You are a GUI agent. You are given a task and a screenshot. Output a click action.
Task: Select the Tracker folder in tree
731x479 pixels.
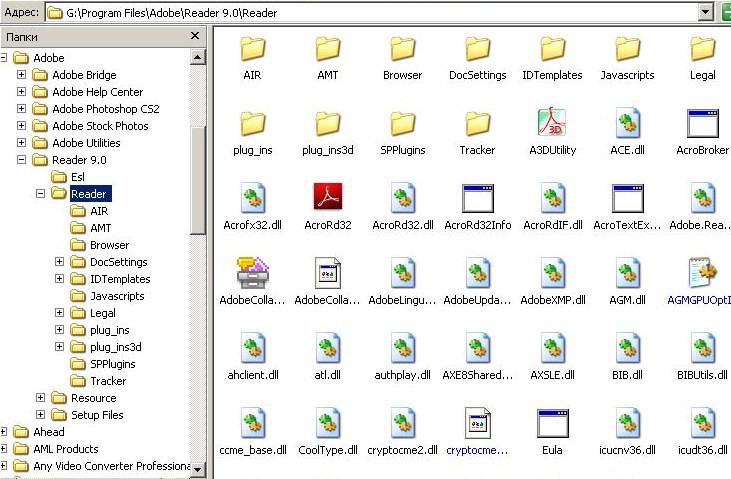pos(108,381)
